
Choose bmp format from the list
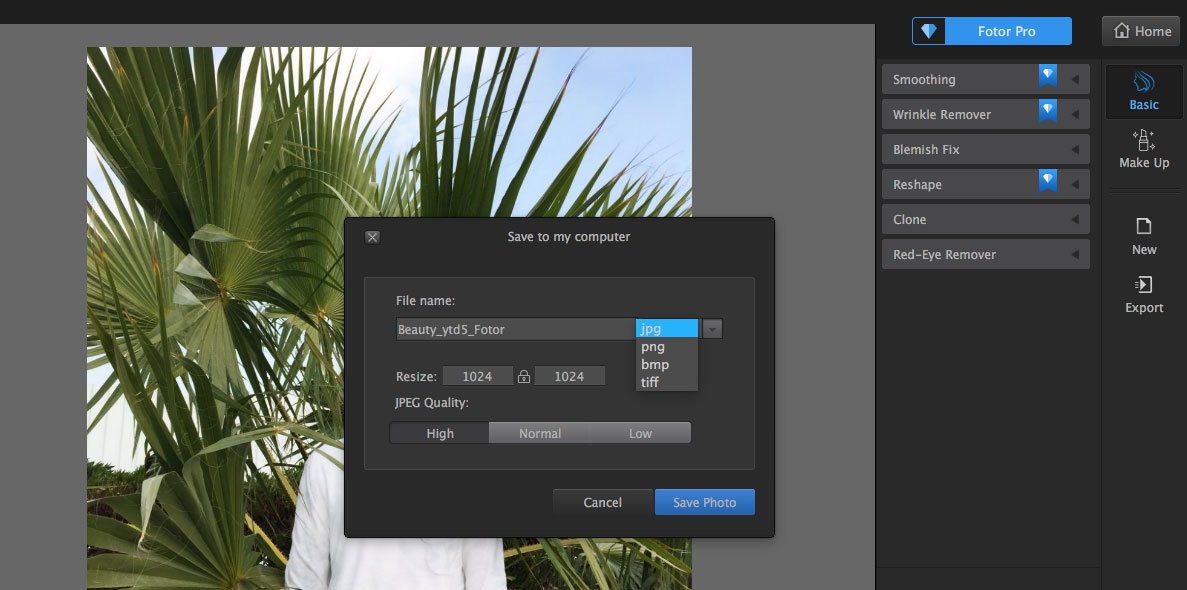(x=667, y=364)
